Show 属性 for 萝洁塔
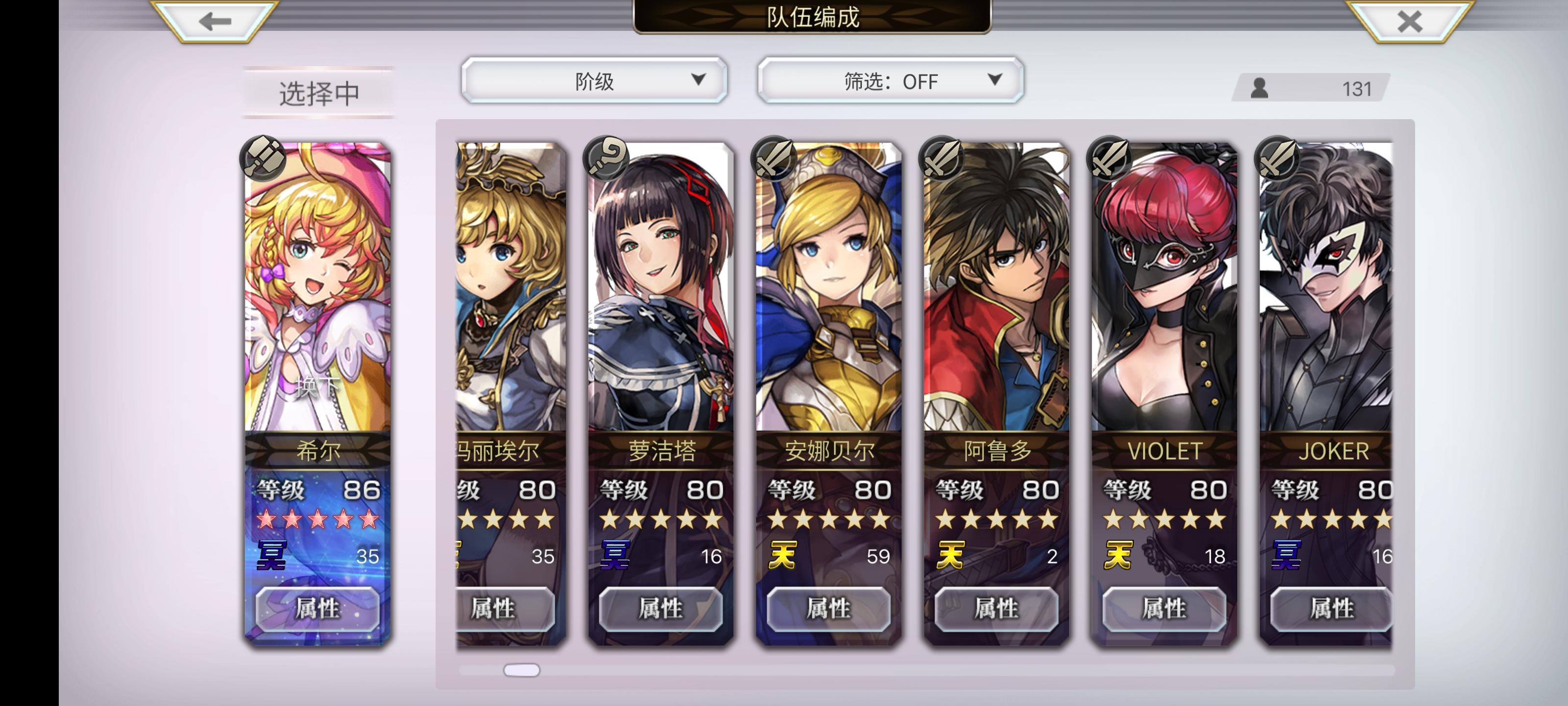1568x706 pixels. (661, 608)
